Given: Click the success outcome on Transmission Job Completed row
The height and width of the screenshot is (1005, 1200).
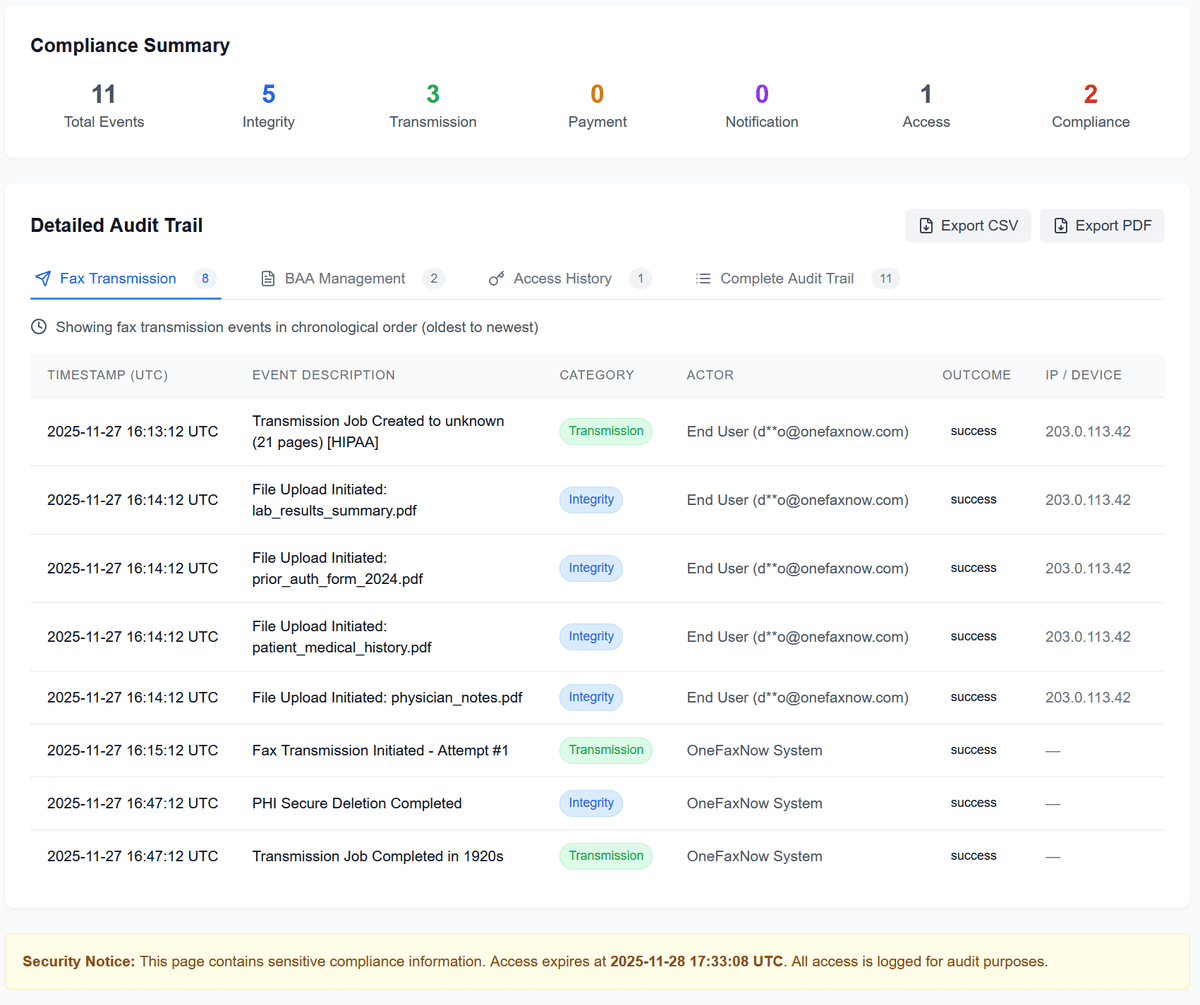Looking at the screenshot, I should [x=973, y=855].
